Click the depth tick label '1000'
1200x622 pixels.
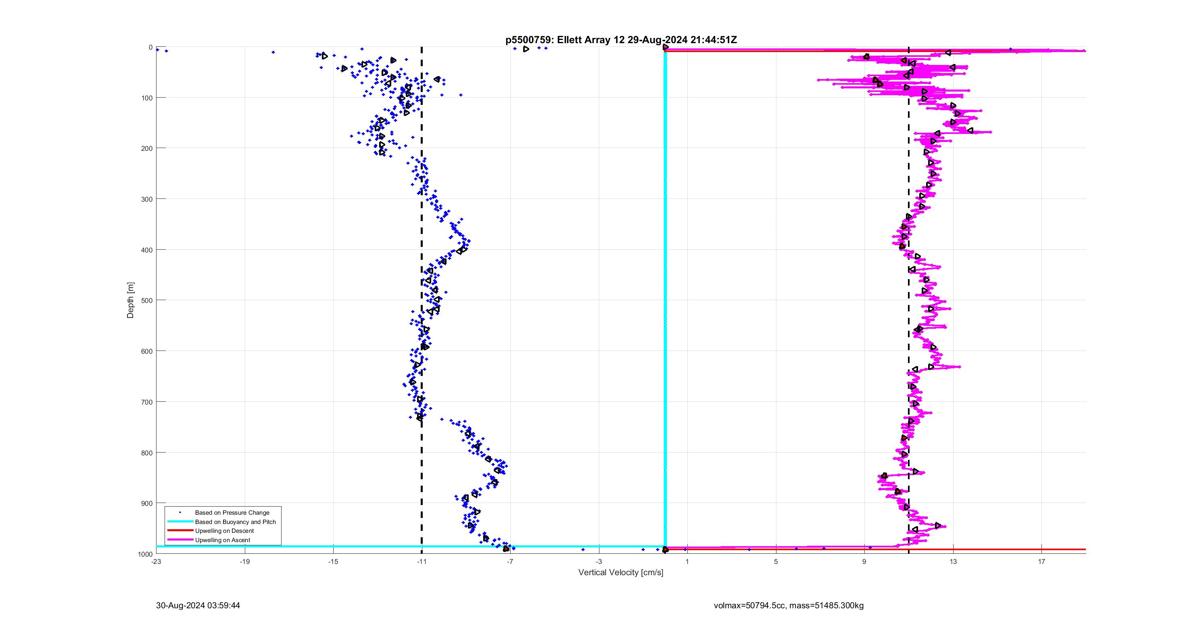pyautogui.click(x=143, y=553)
